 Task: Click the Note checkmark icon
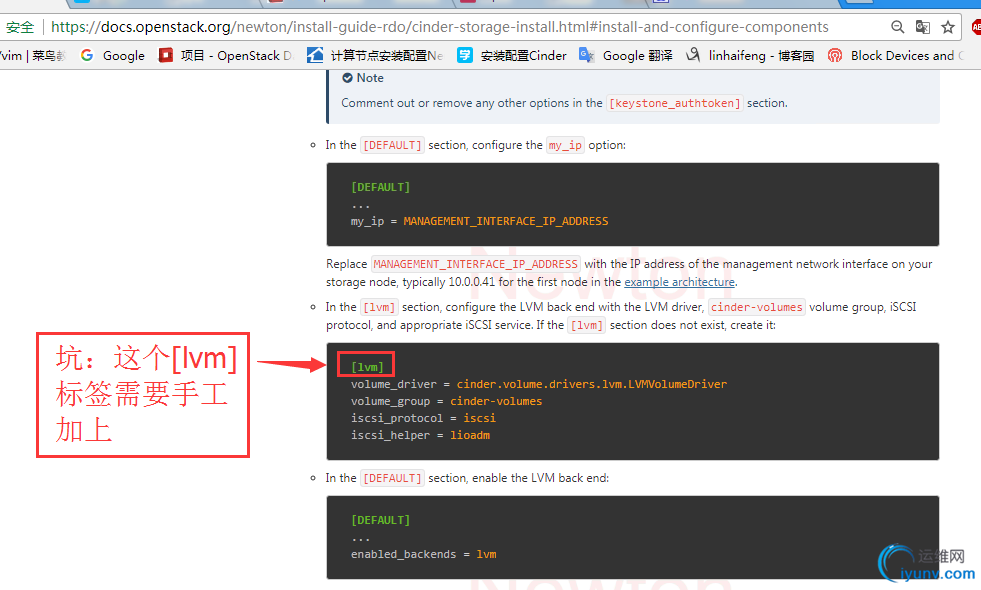[347, 78]
